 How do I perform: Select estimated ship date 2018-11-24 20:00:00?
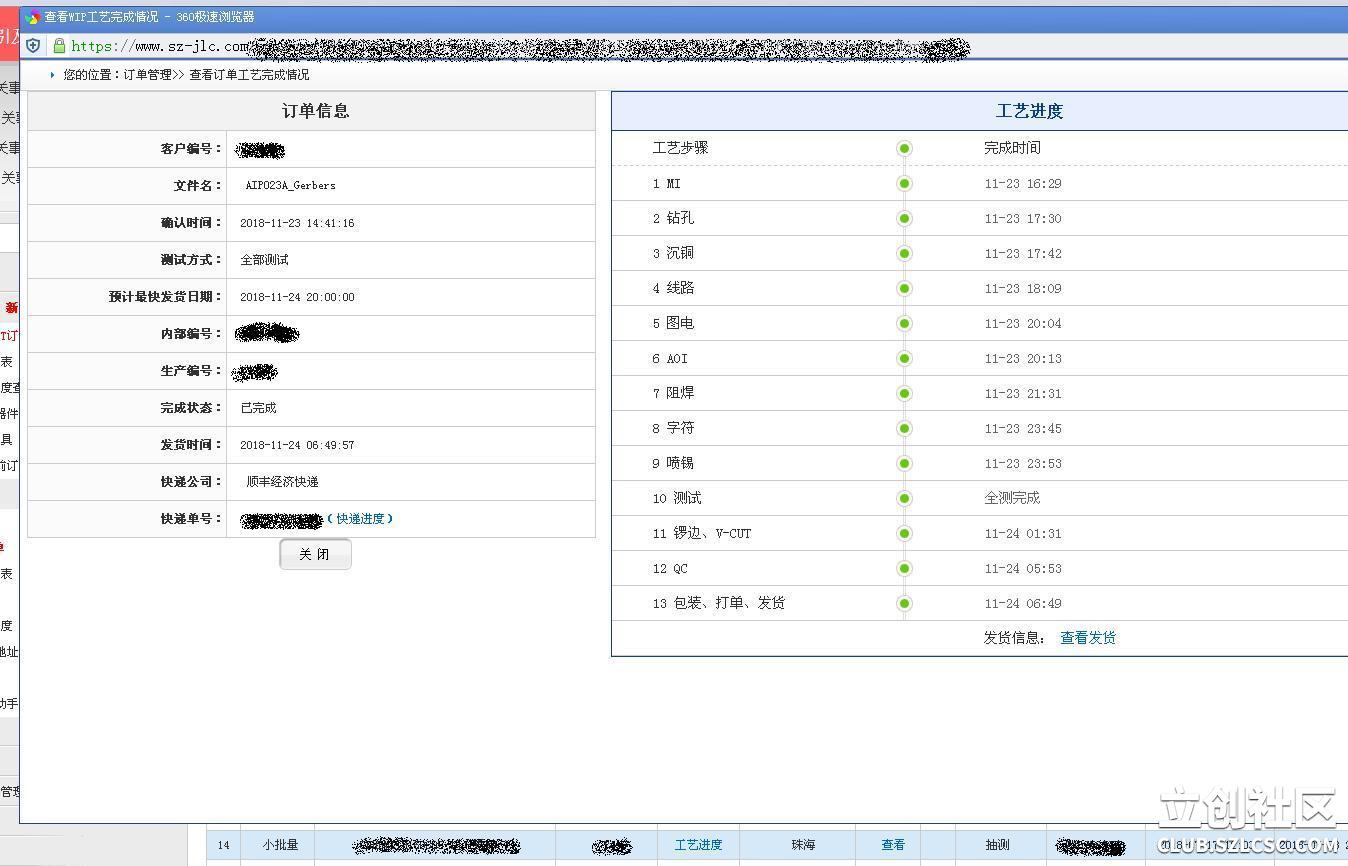(x=297, y=297)
